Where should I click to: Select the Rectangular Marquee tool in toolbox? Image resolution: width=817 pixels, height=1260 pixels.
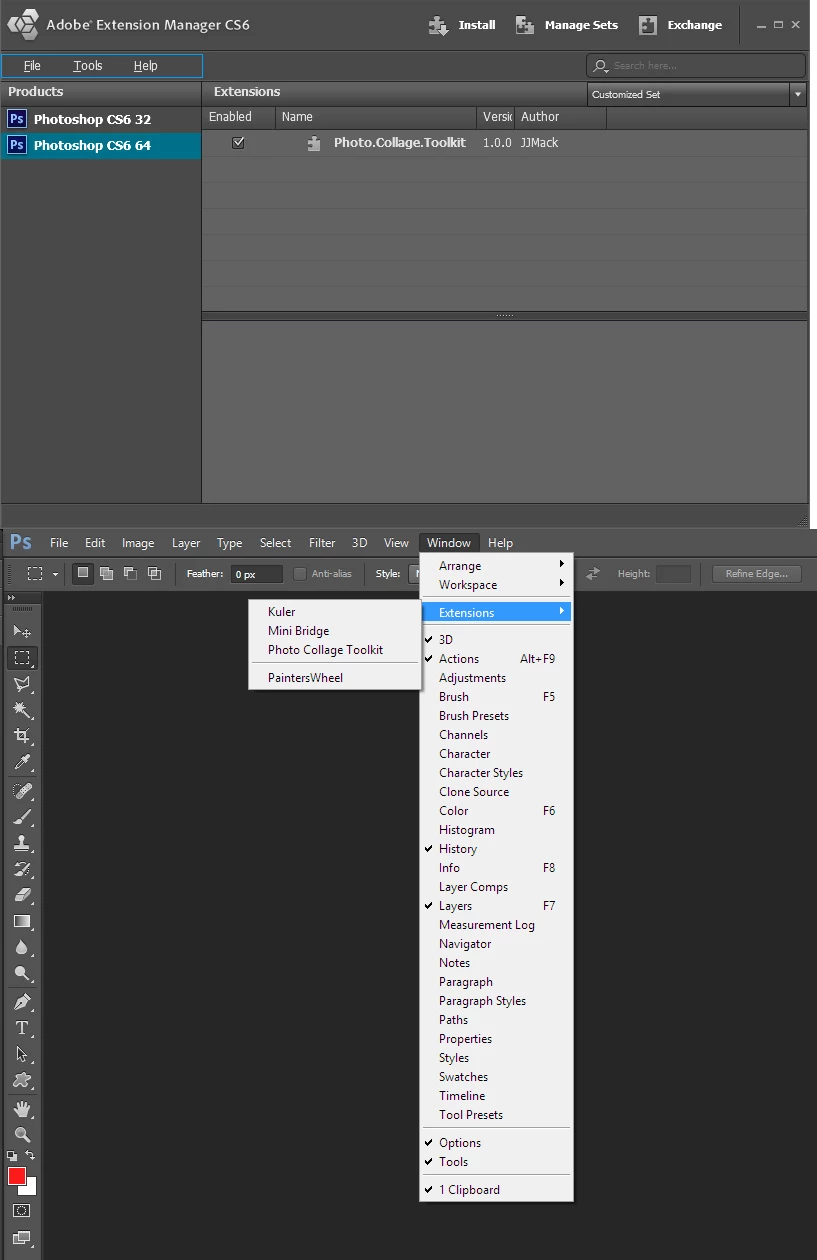tap(22, 658)
